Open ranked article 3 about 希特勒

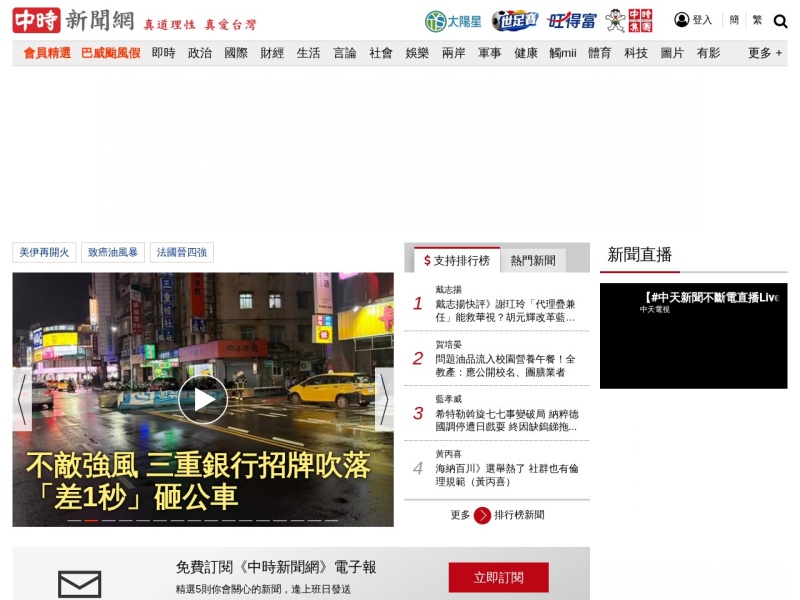click(x=506, y=420)
